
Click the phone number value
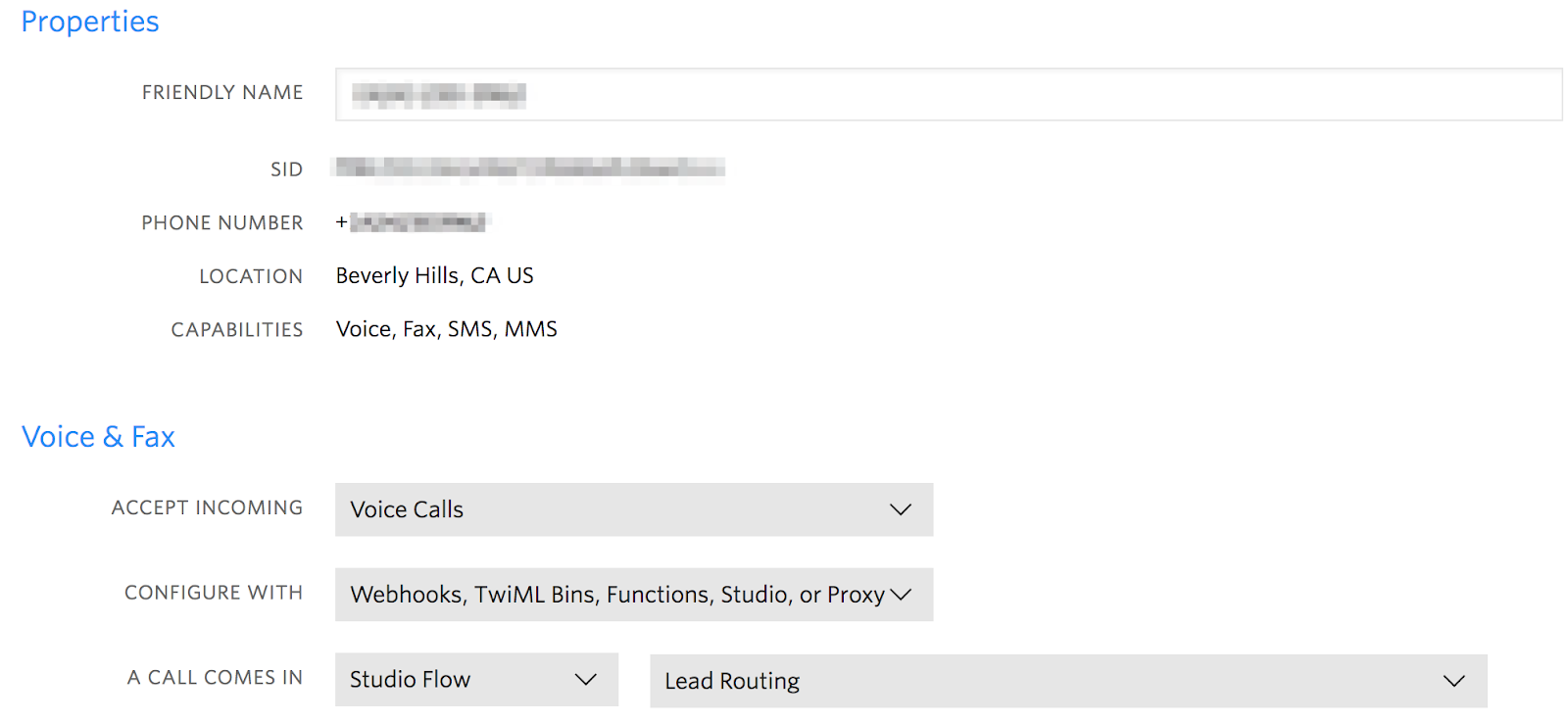pos(413,221)
